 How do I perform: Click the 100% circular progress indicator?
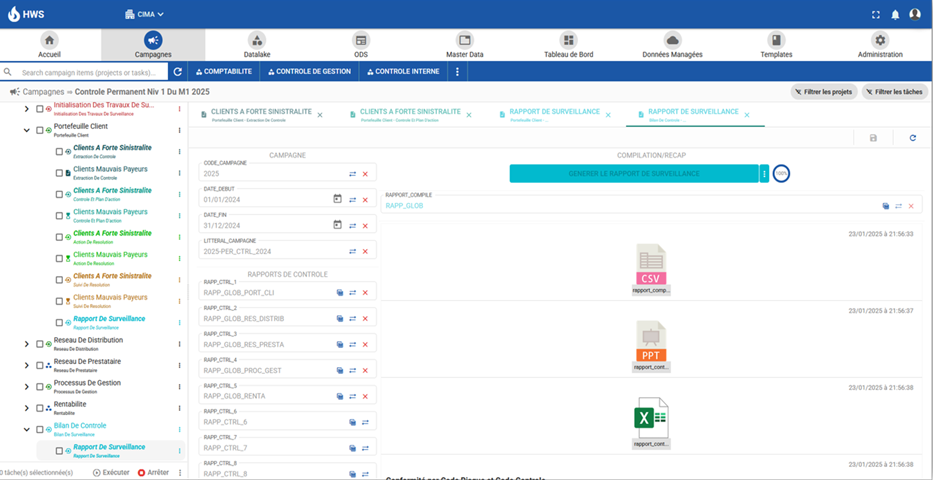coord(781,174)
